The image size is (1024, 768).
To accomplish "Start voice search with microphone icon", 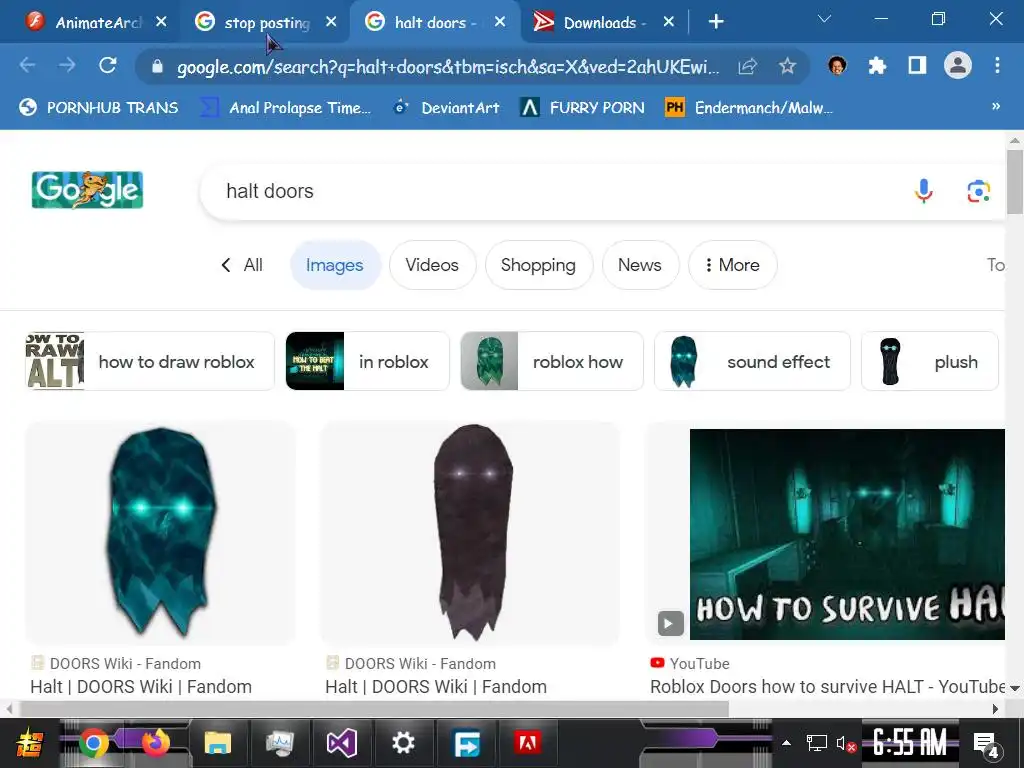I will 923,191.
